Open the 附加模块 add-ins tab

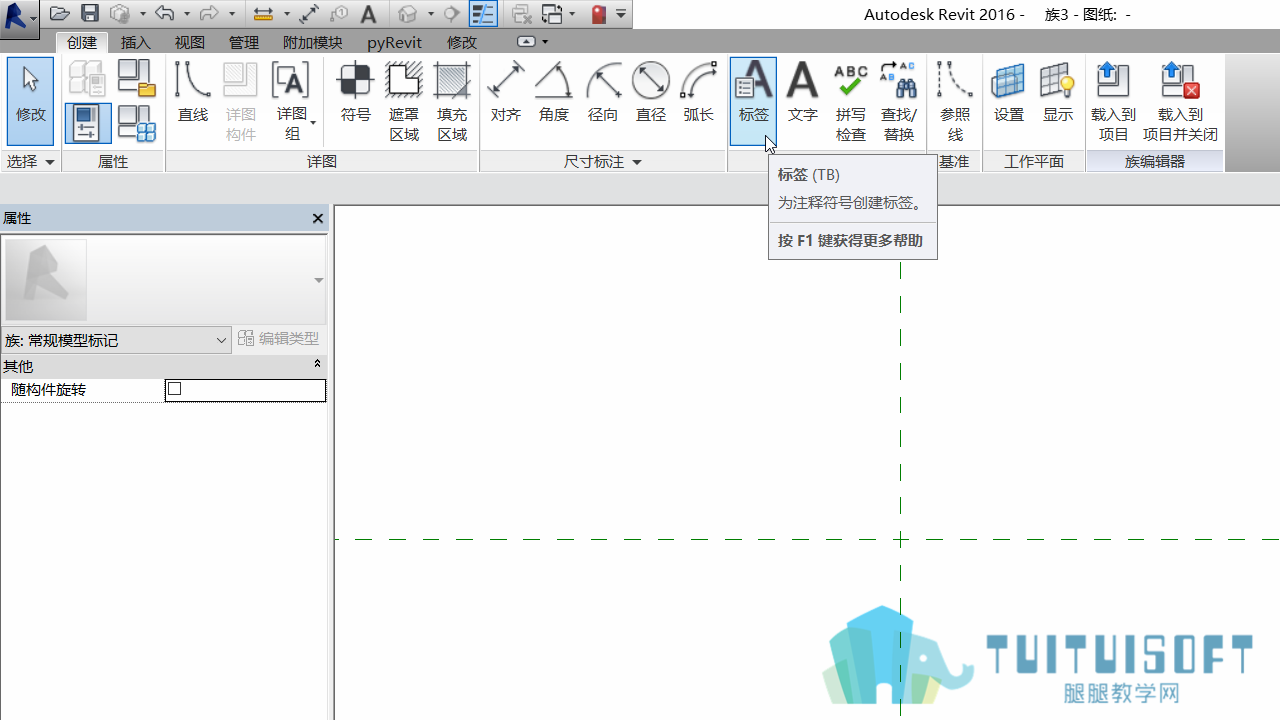click(313, 42)
